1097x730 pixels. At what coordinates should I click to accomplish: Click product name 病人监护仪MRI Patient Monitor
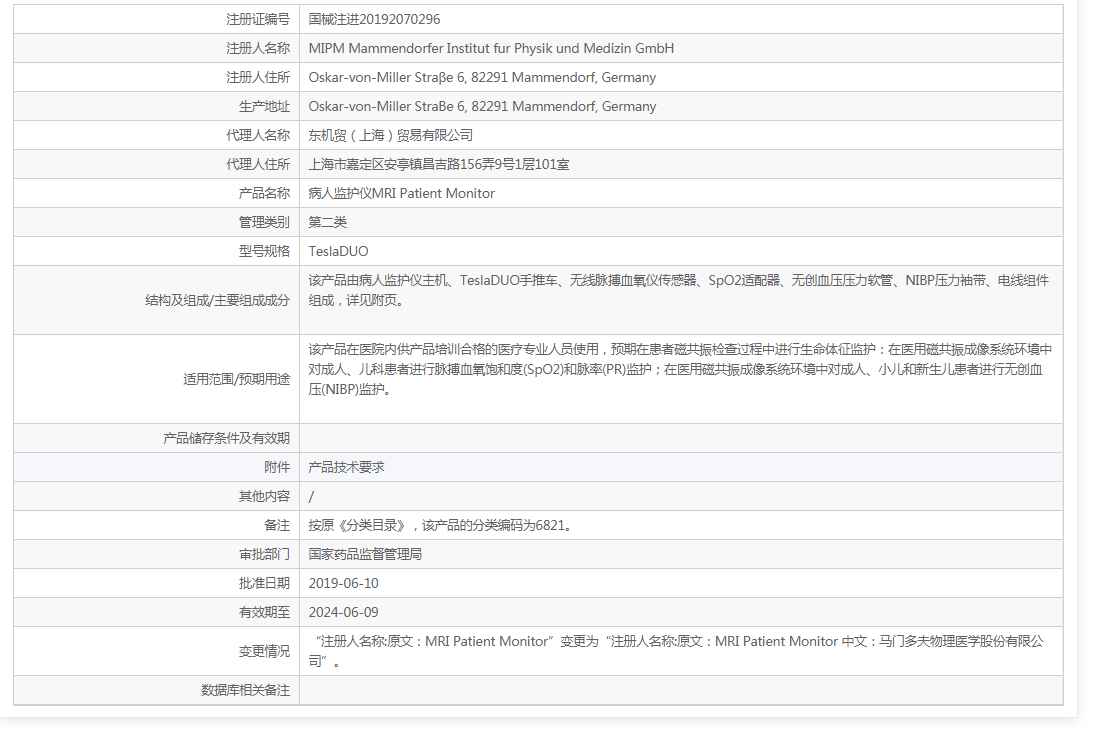pyautogui.click(x=402, y=193)
